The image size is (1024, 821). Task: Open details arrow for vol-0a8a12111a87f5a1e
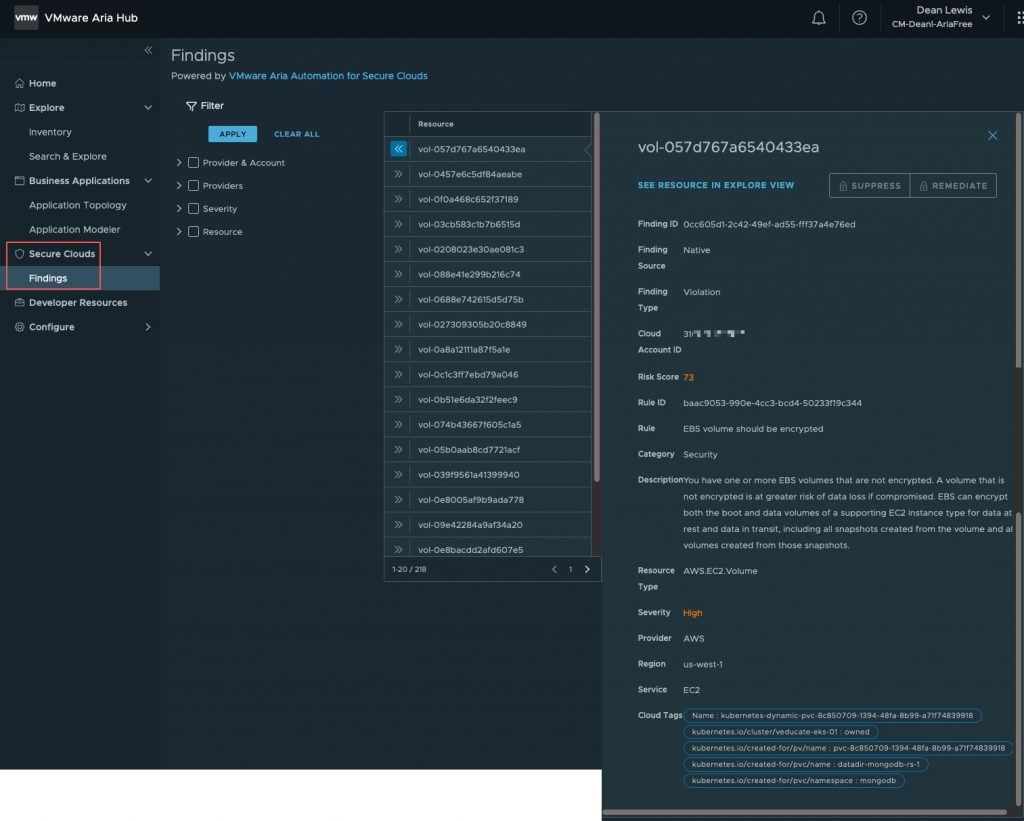[x=398, y=349]
